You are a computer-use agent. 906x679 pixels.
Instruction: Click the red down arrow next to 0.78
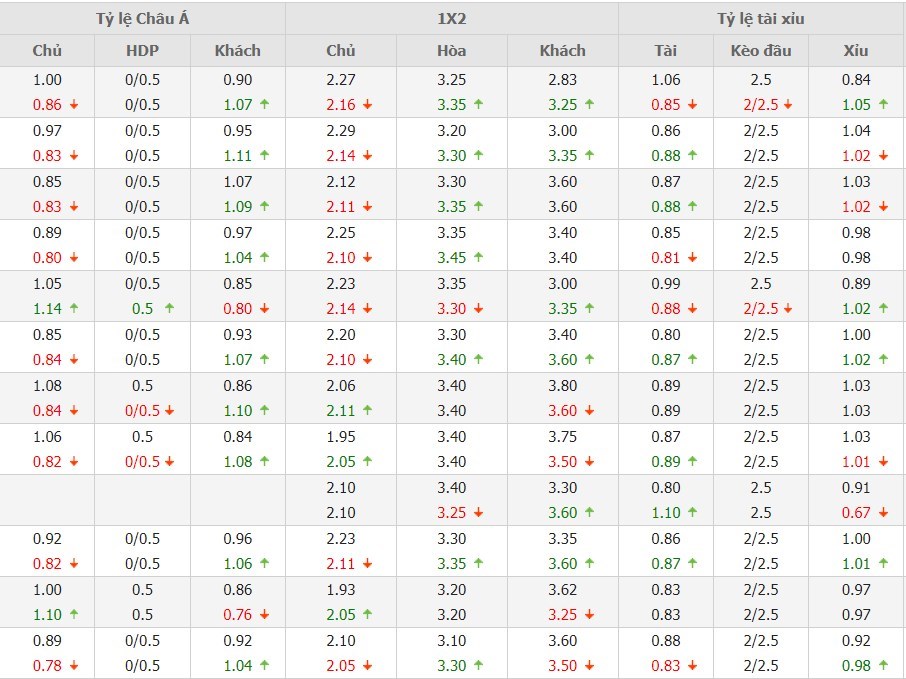[75, 666]
